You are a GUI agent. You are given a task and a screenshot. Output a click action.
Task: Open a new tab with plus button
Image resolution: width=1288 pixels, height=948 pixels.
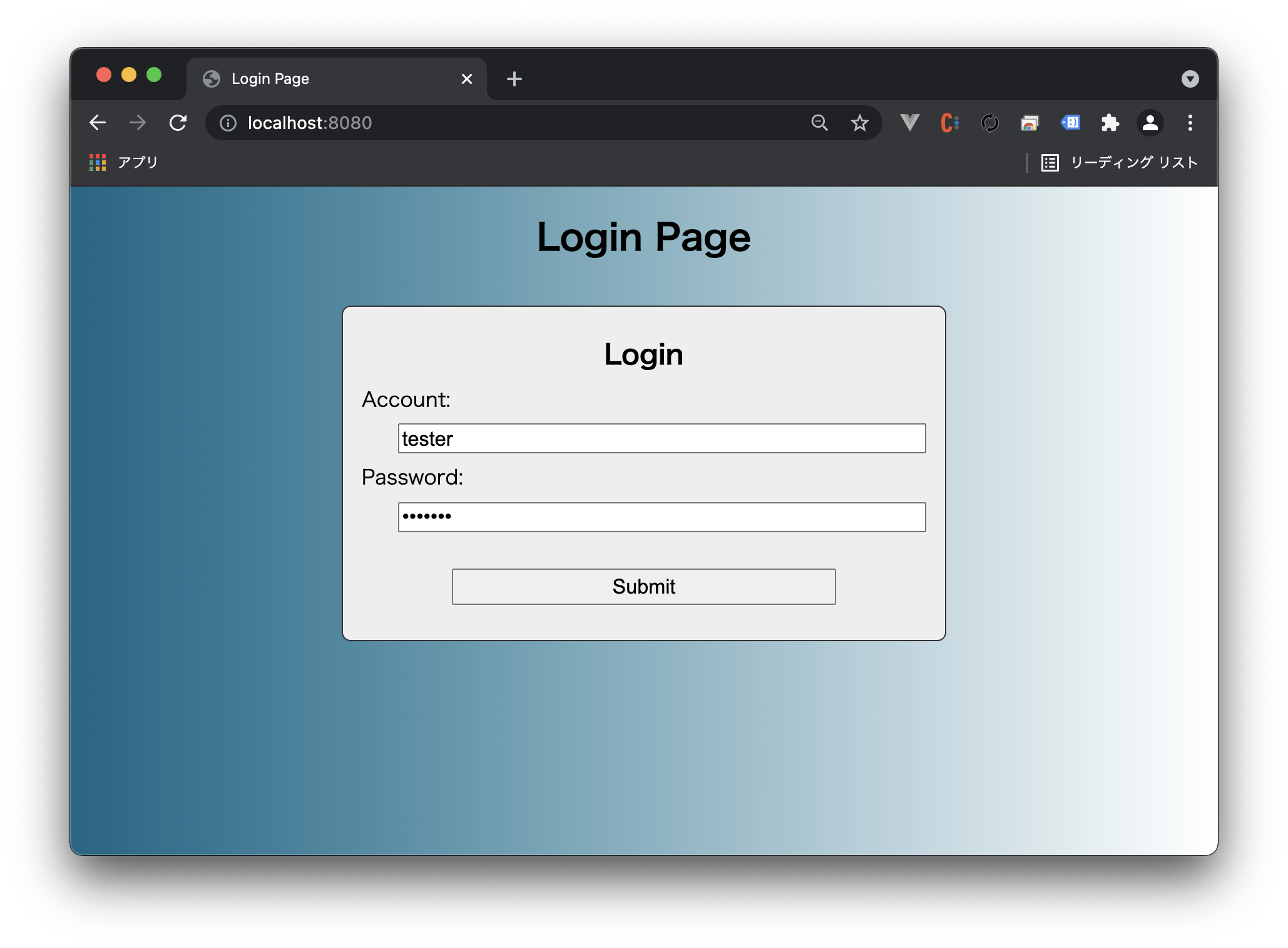(514, 79)
